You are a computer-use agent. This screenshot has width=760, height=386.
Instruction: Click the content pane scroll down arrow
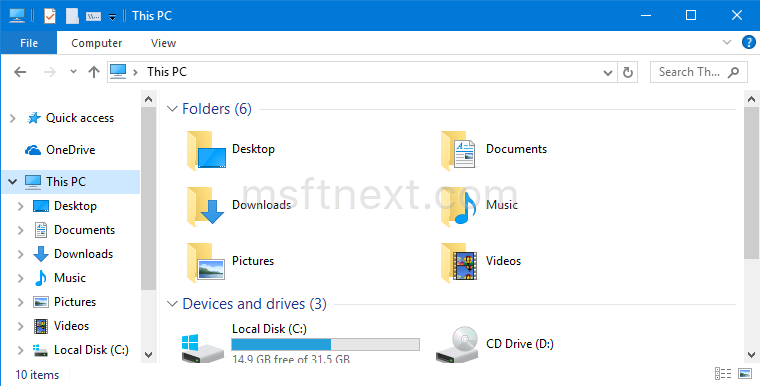coord(751,355)
